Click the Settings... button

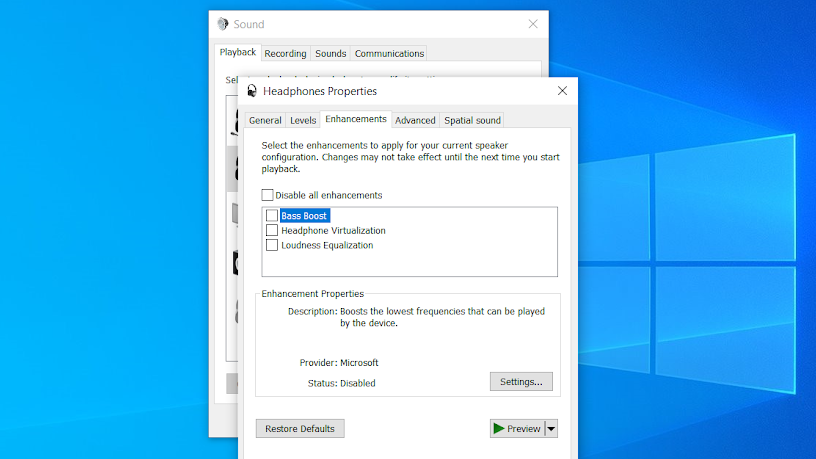(521, 382)
